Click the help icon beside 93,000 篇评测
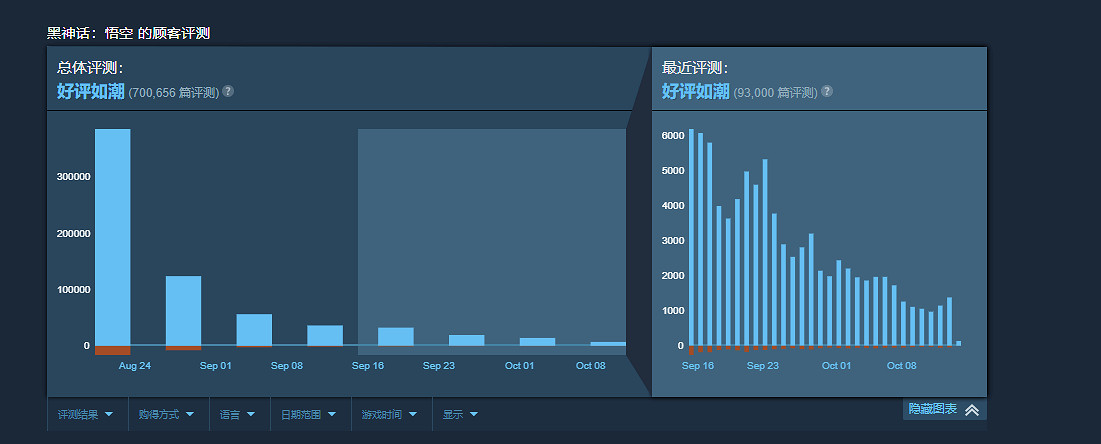Screen dimensions: 1101x444 pos(826,91)
